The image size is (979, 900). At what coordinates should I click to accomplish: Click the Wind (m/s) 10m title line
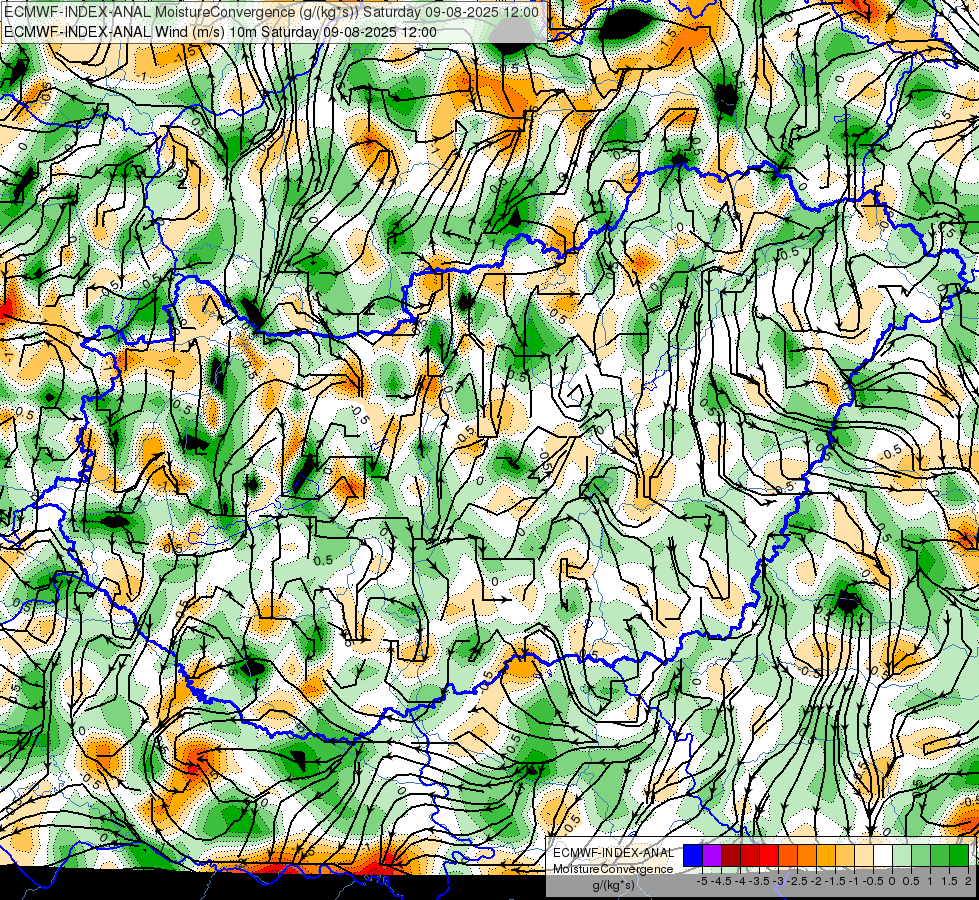[x=220, y=32]
